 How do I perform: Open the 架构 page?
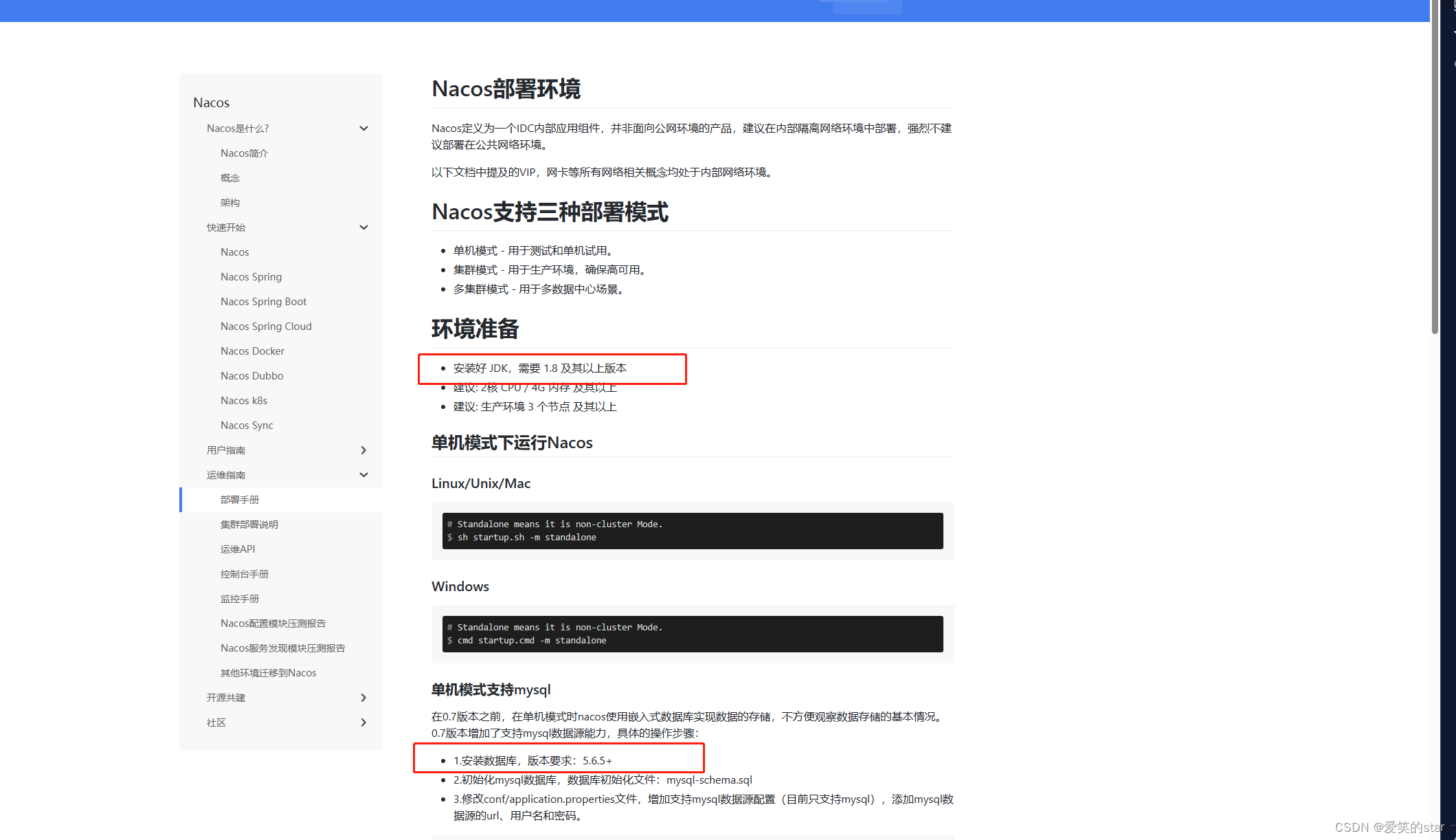(x=229, y=202)
